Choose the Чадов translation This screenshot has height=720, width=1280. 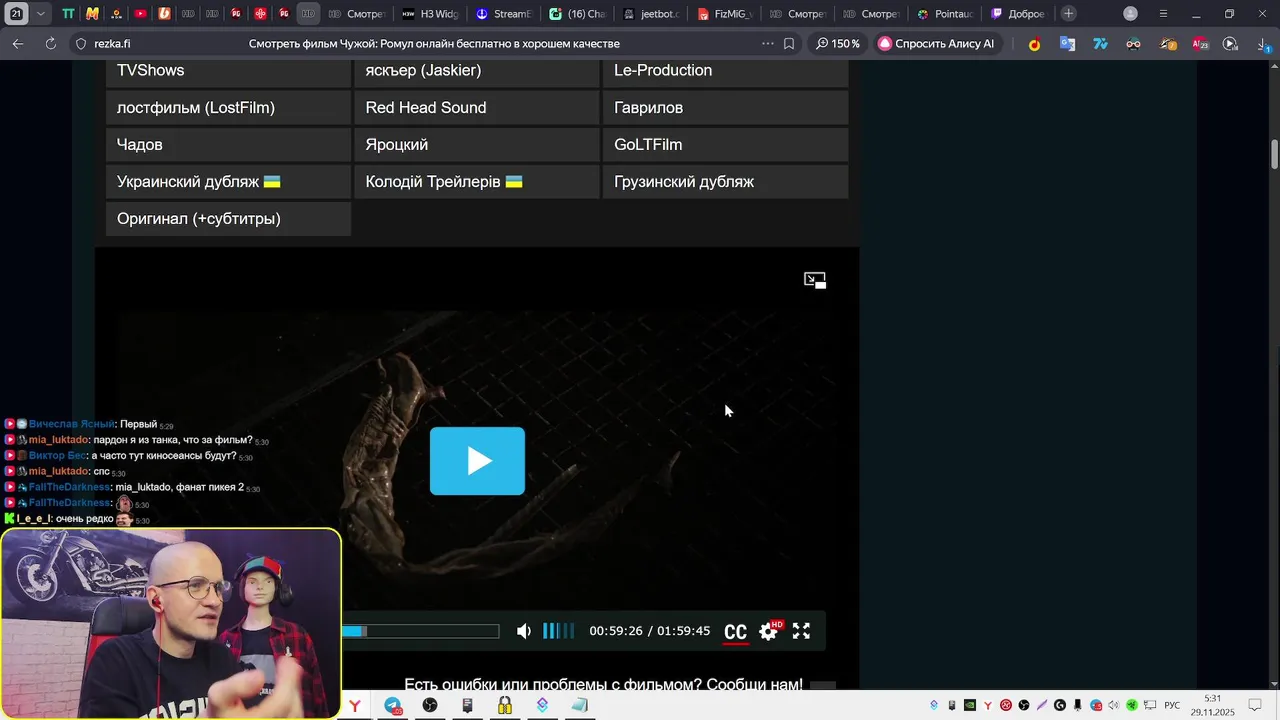(x=228, y=144)
